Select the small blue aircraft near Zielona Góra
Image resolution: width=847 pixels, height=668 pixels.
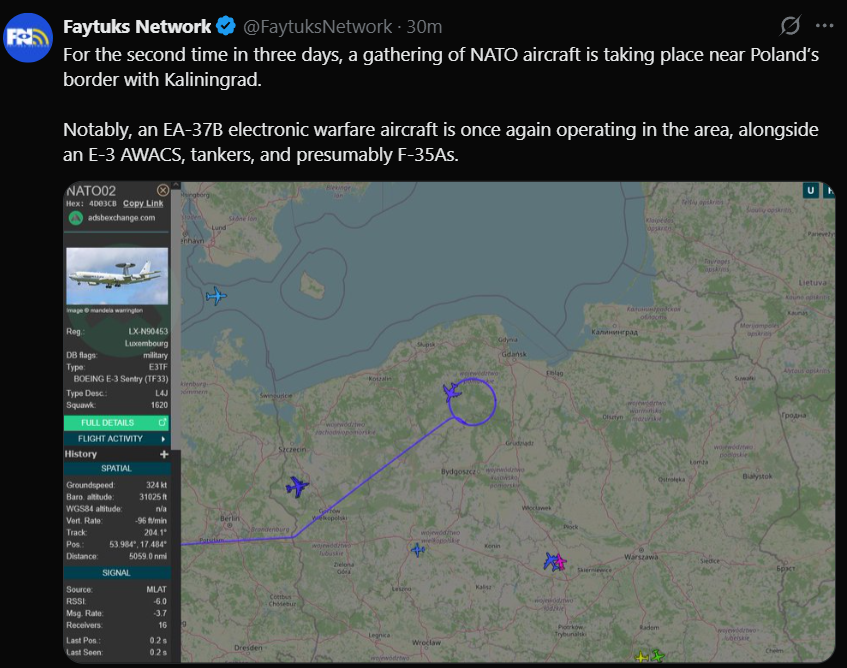tap(418, 550)
